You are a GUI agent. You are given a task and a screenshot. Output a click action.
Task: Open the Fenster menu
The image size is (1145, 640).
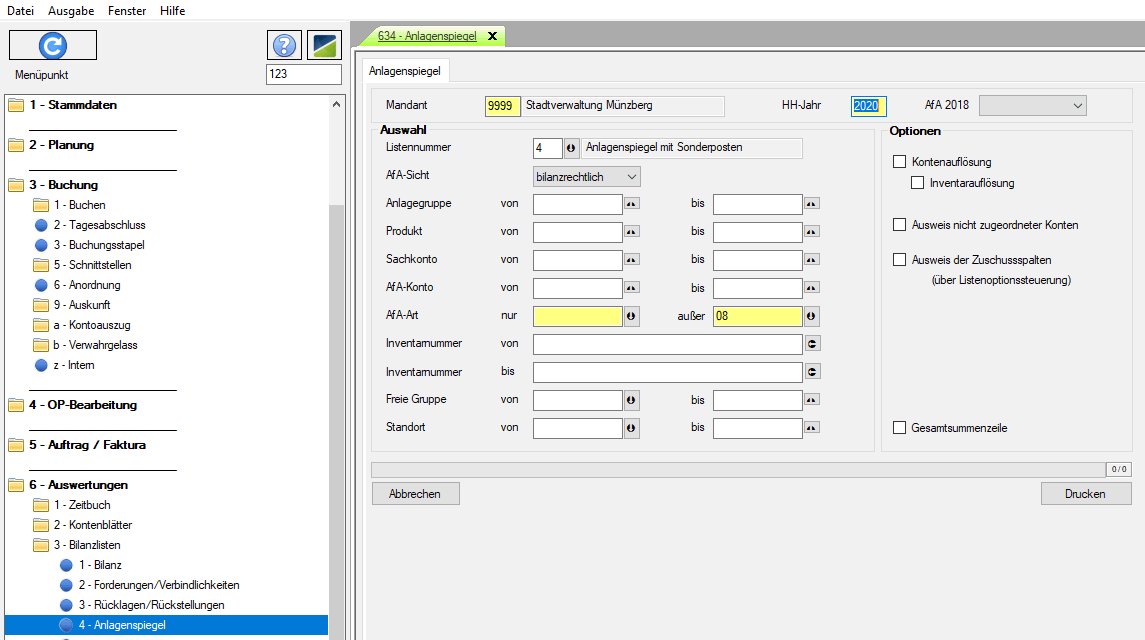[x=125, y=10]
